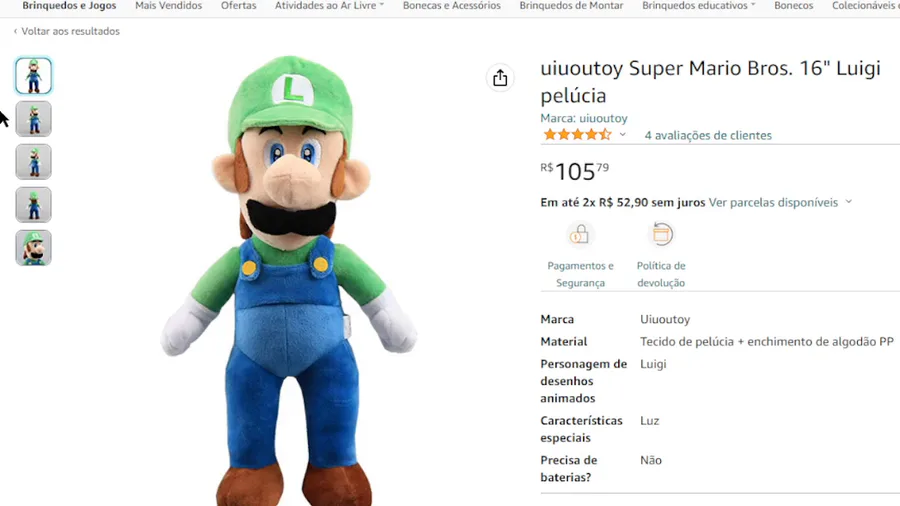Screen dimensions: 900x506
Task: Expand Ver parcelas disponíveis
Action: (780, 203)
